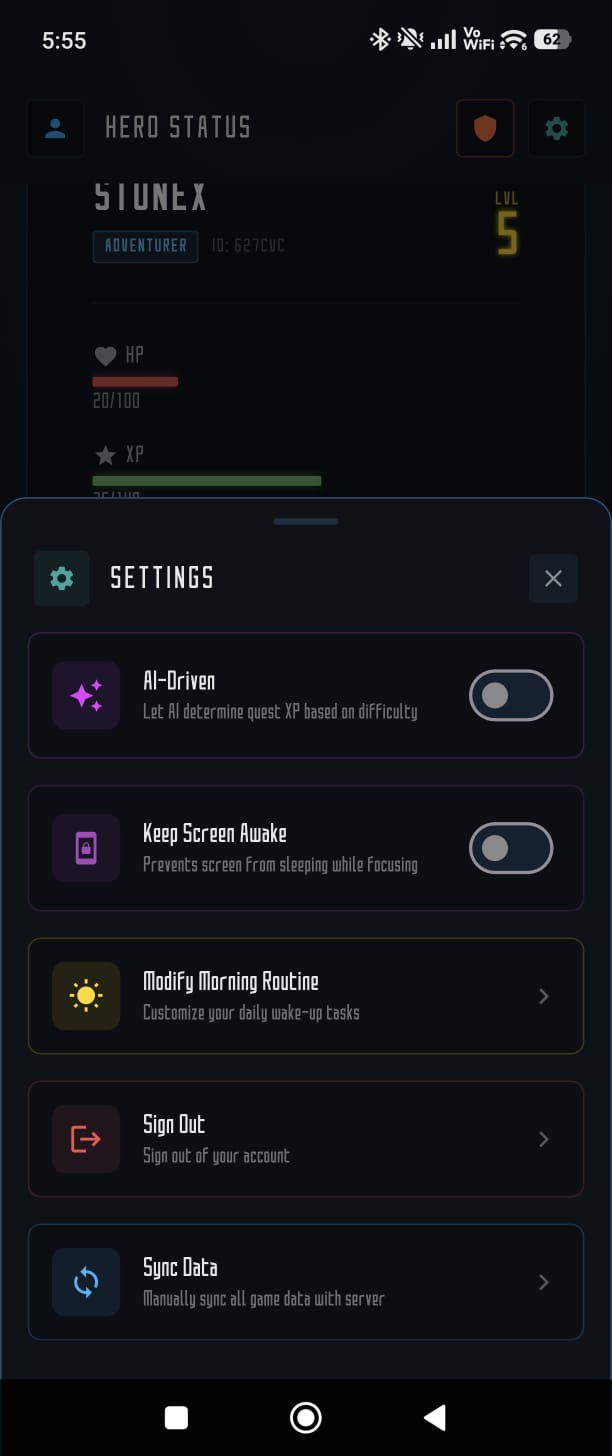
Task: Open Modify Morning Routine menu entry
Action: (x=300, y=996)
